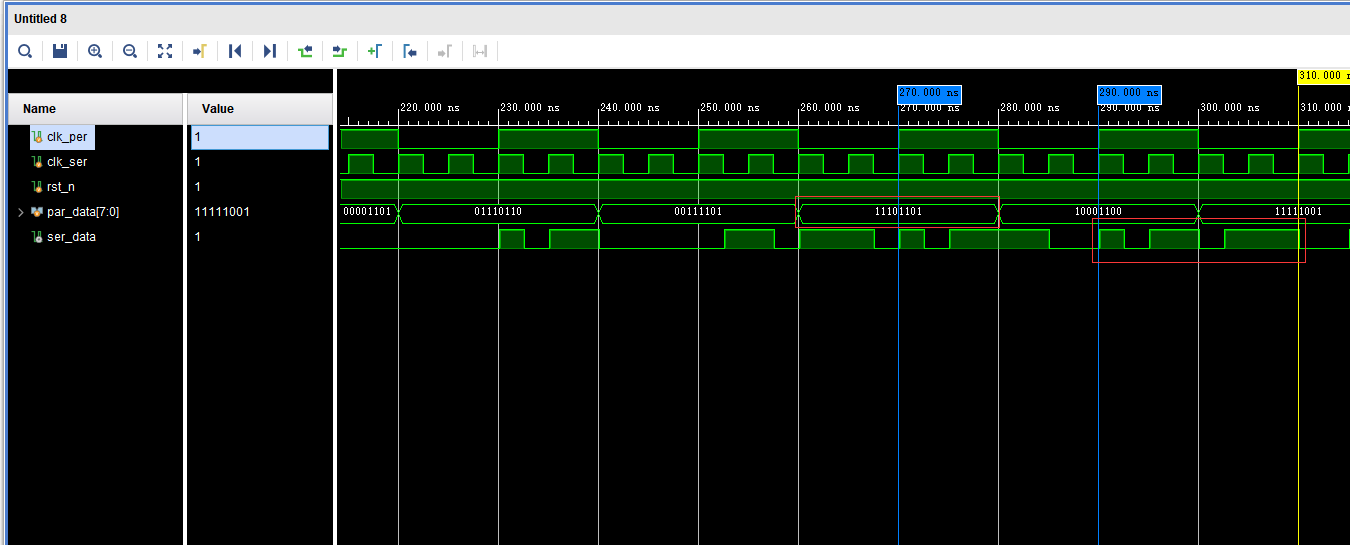
Task: Go to the next marker (greyed)
Action: (444, 51)
